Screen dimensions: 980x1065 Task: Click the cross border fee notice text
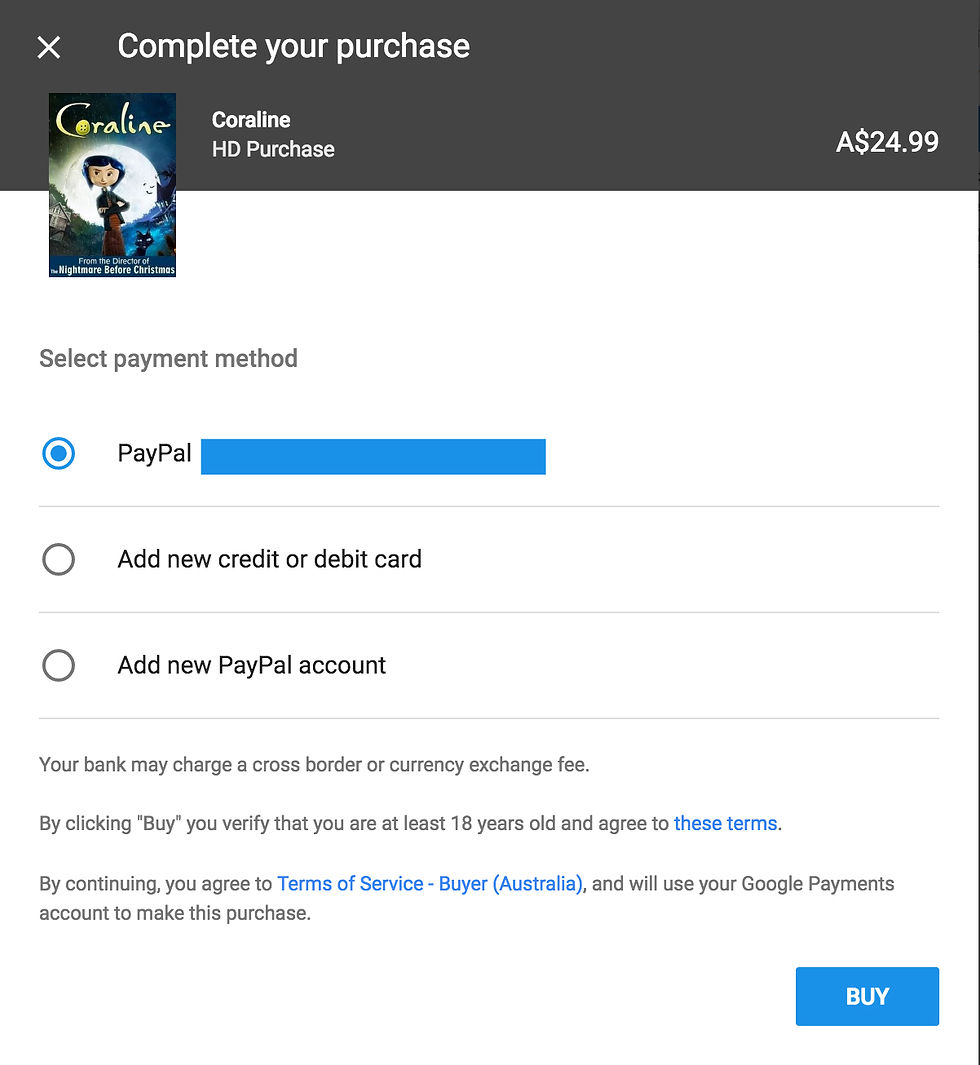click(314, 765)
